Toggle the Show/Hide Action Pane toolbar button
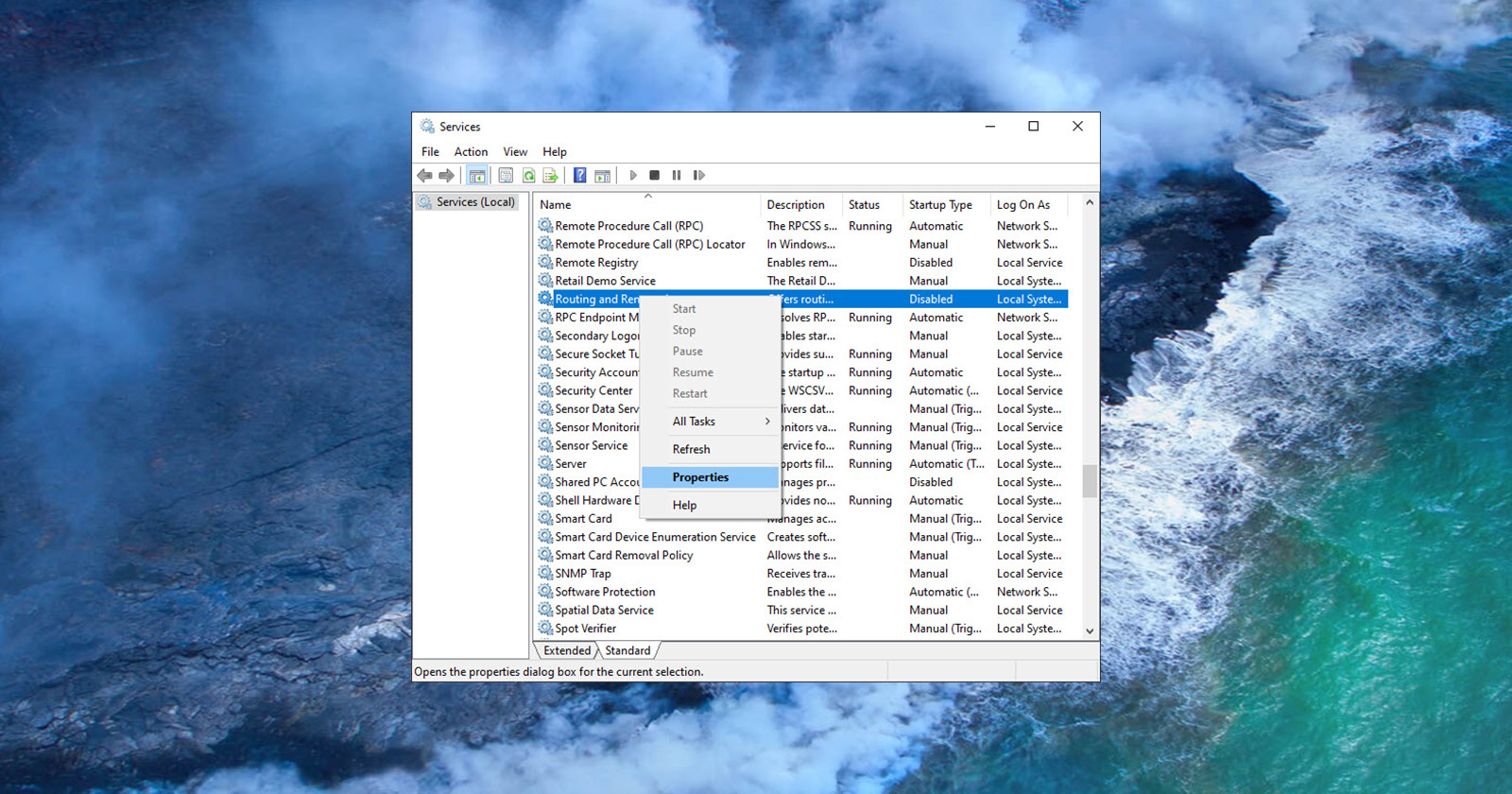1512x794 pixels. pos(602,176)
